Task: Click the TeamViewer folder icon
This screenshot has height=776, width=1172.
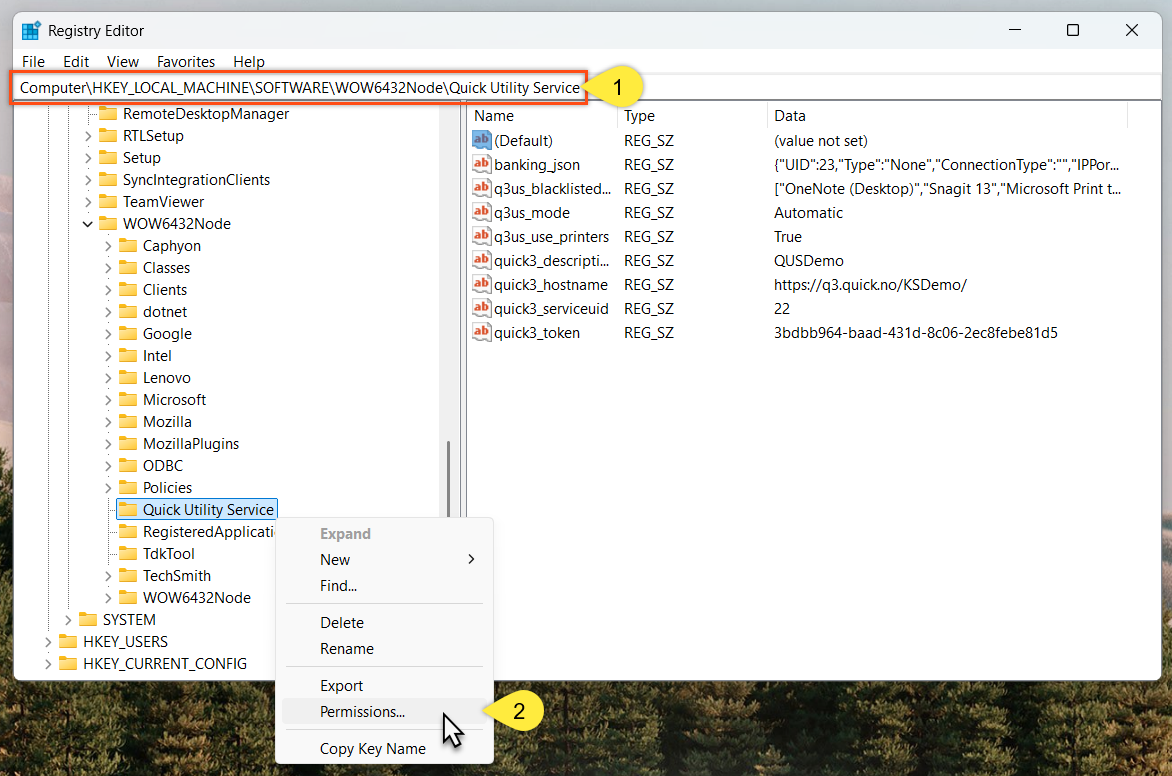Action: click(x=108, y=202)
